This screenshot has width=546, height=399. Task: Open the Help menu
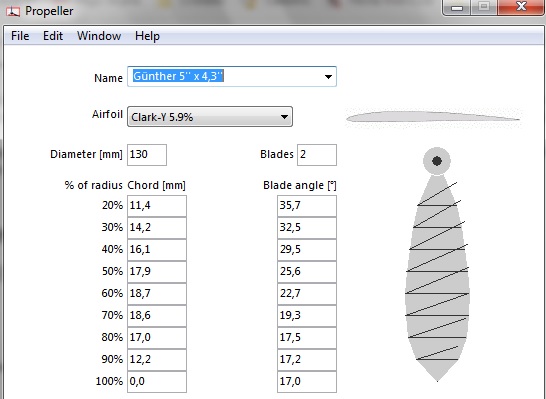(147, 36)
